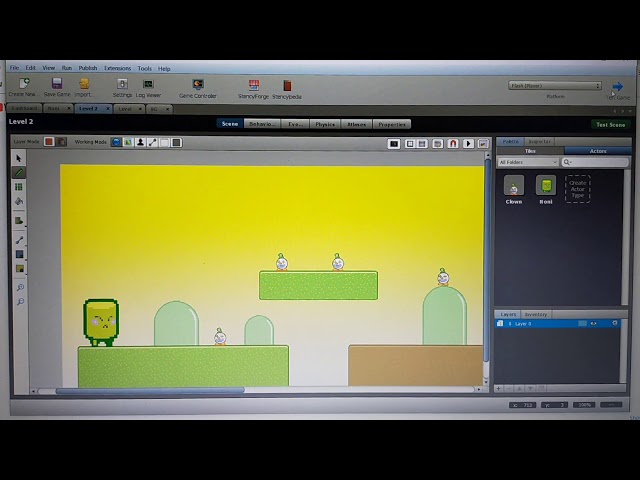
Task: Toggle Layer 0 visibility eye
Action: coord(593,323)
